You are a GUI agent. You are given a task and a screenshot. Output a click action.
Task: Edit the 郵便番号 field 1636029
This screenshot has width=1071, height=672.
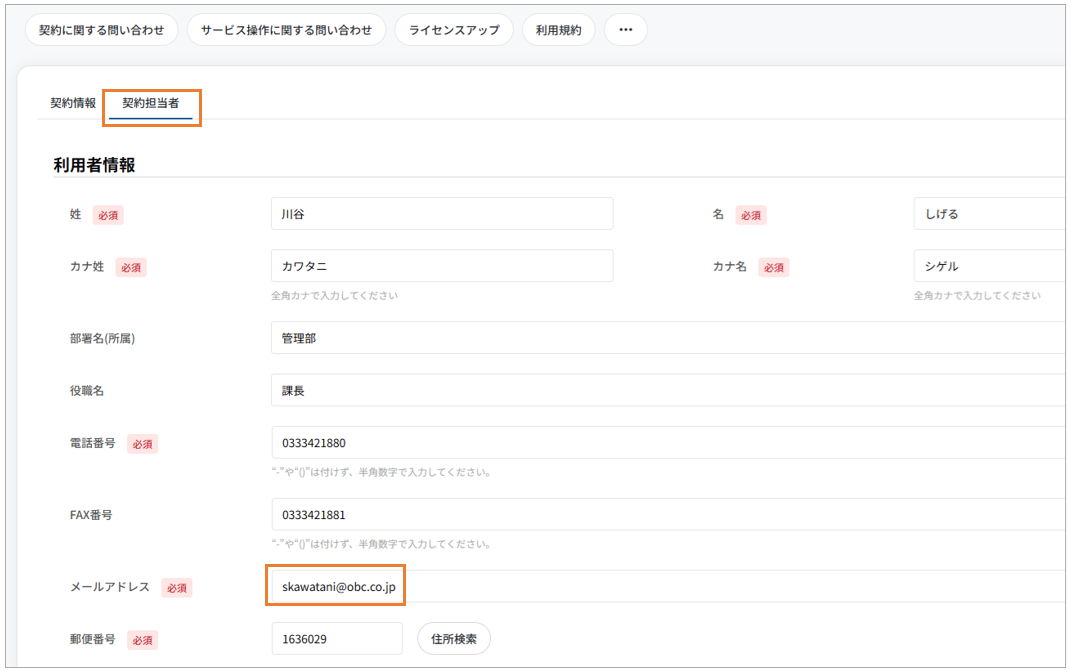click(337, 639)
